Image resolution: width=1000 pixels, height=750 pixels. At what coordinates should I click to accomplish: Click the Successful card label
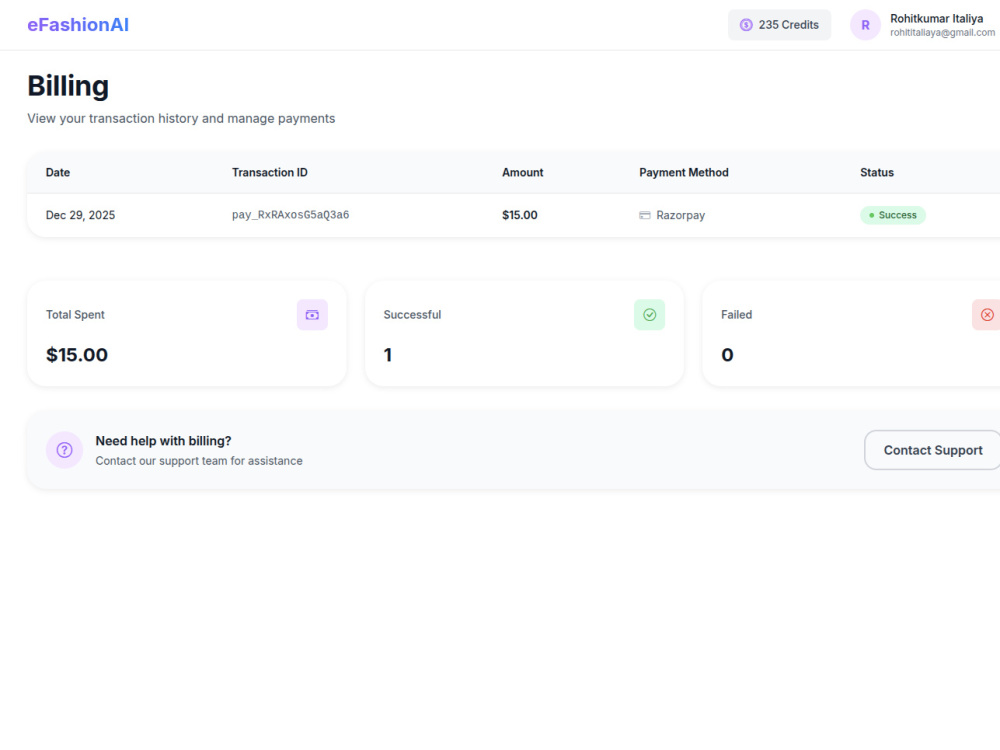(x=412, y=314)
